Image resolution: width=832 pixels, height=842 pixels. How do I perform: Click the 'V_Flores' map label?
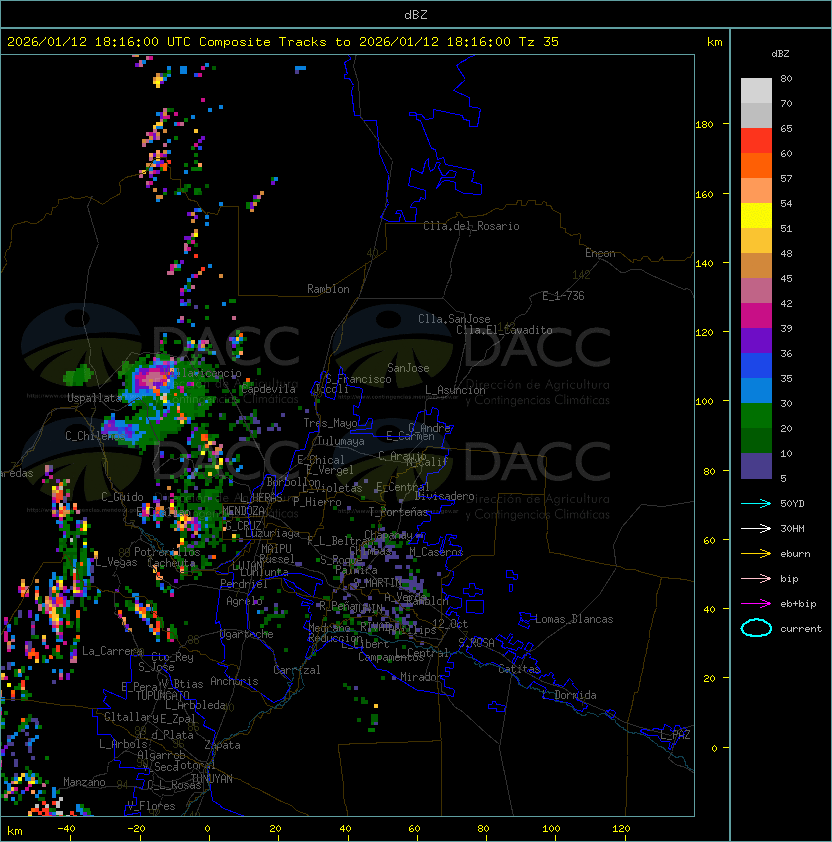(x=151, y=806)
